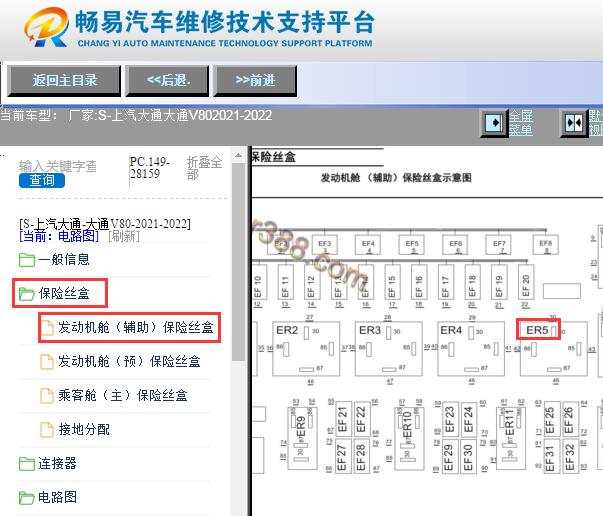Click the 当前车型 vehicle model text
The height and width of the screenshot is (516, 603).
tap(137, 115)
